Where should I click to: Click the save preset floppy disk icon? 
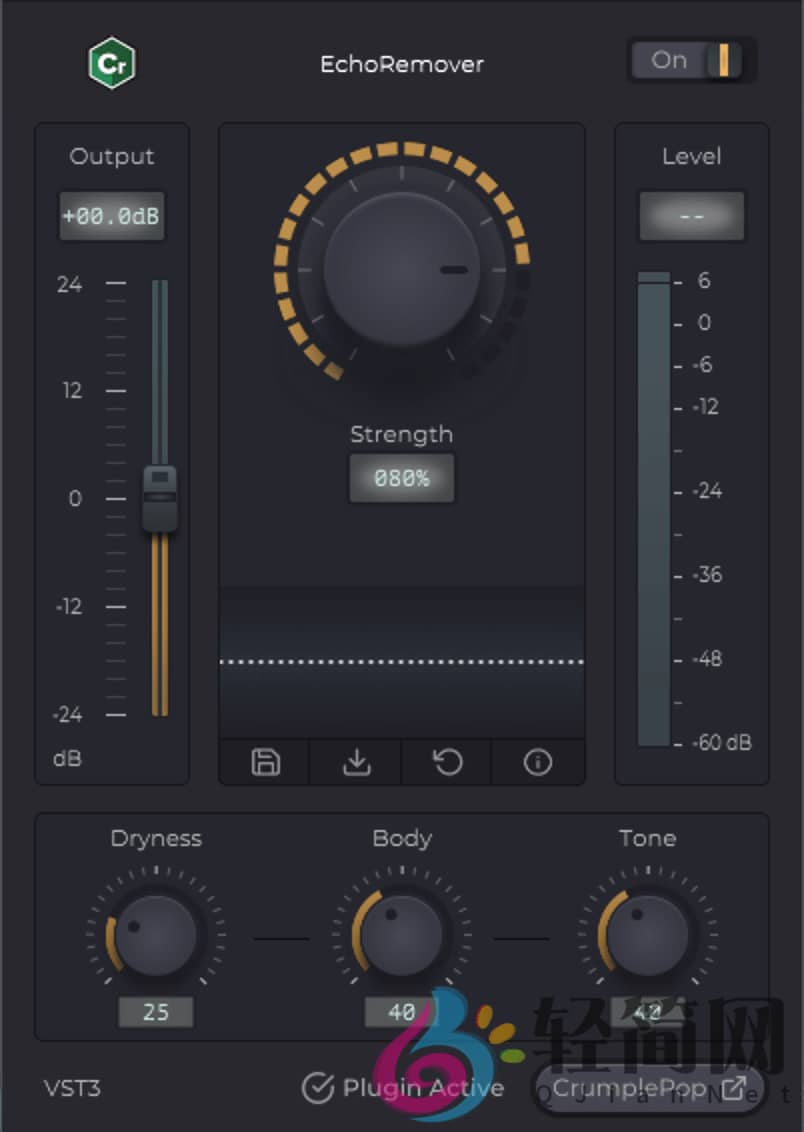(265, 763)
